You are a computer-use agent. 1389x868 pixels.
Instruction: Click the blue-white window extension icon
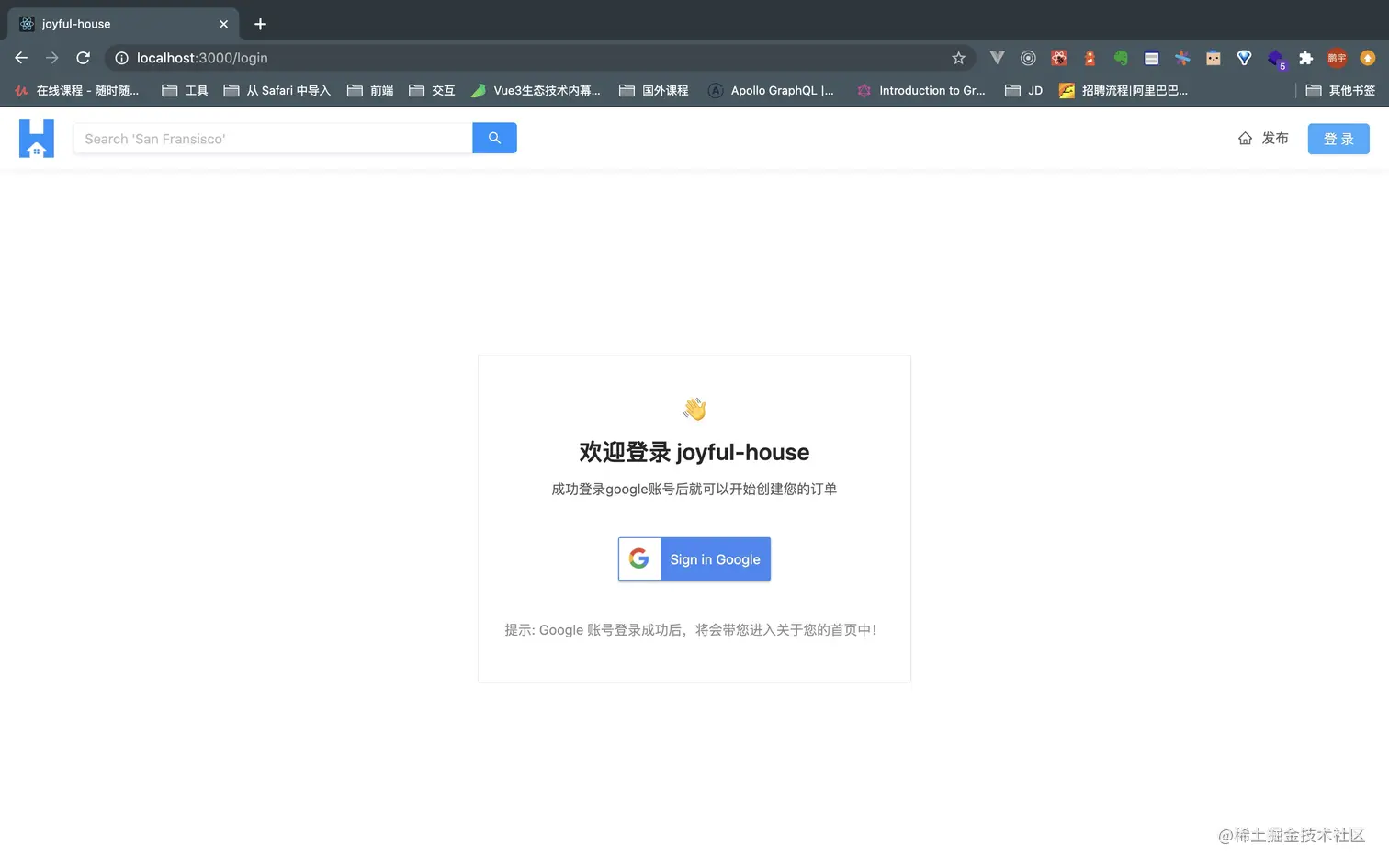[x=1151, y=58]
